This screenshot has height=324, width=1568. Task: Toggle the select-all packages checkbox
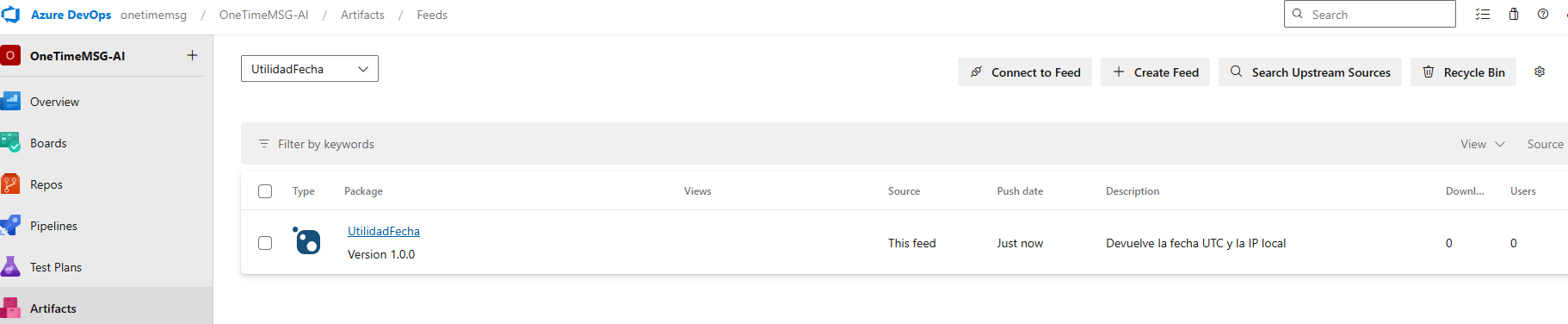point(265,191)
